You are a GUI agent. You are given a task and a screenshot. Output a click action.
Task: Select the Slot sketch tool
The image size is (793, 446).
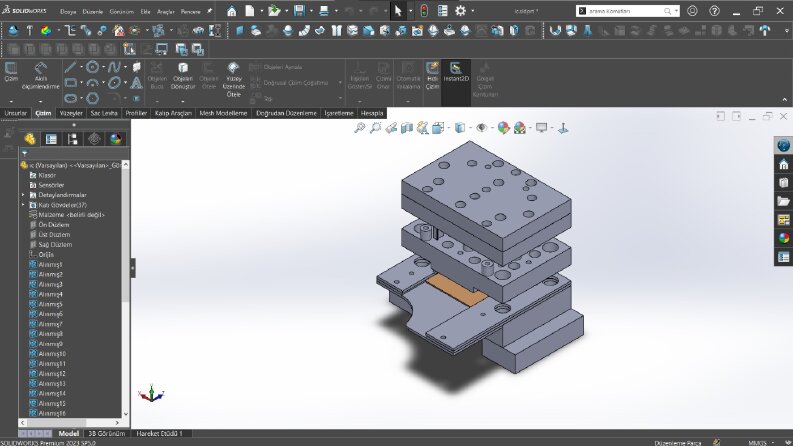click(71, 98)
